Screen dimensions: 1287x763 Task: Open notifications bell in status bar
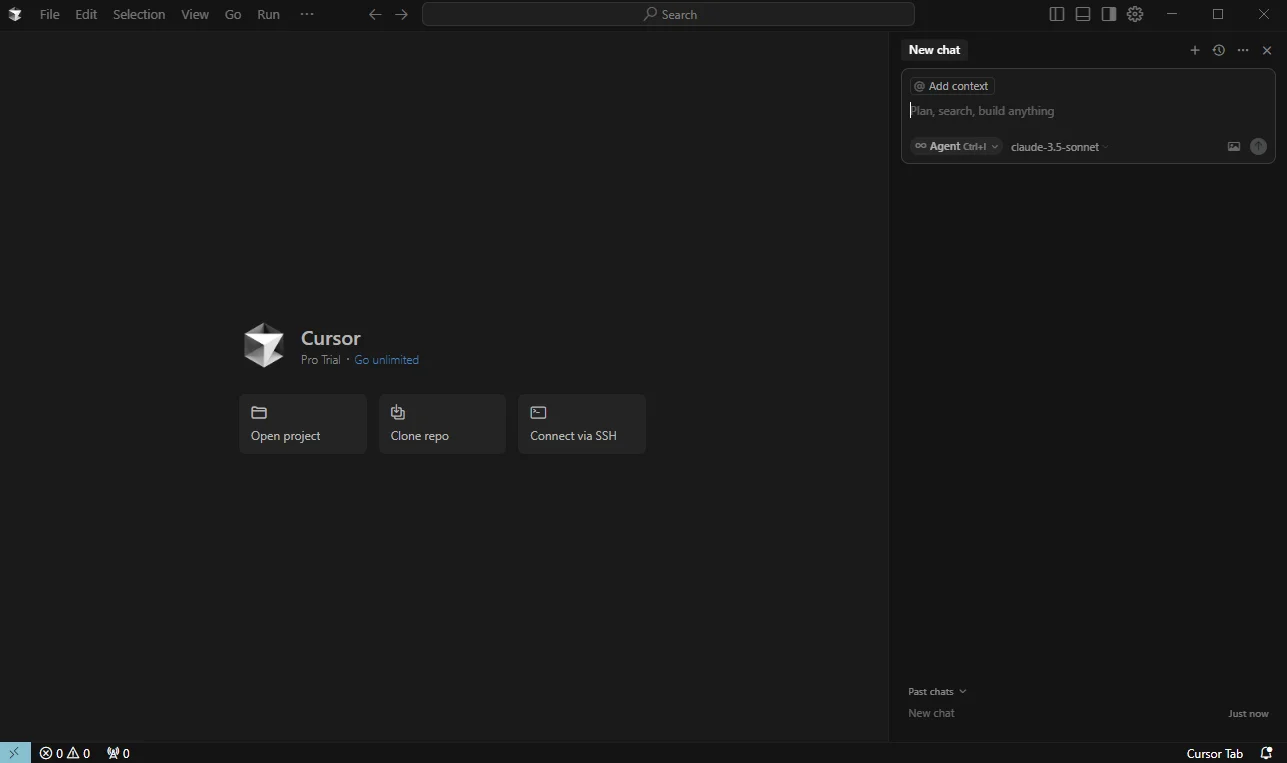point(1266,753)
